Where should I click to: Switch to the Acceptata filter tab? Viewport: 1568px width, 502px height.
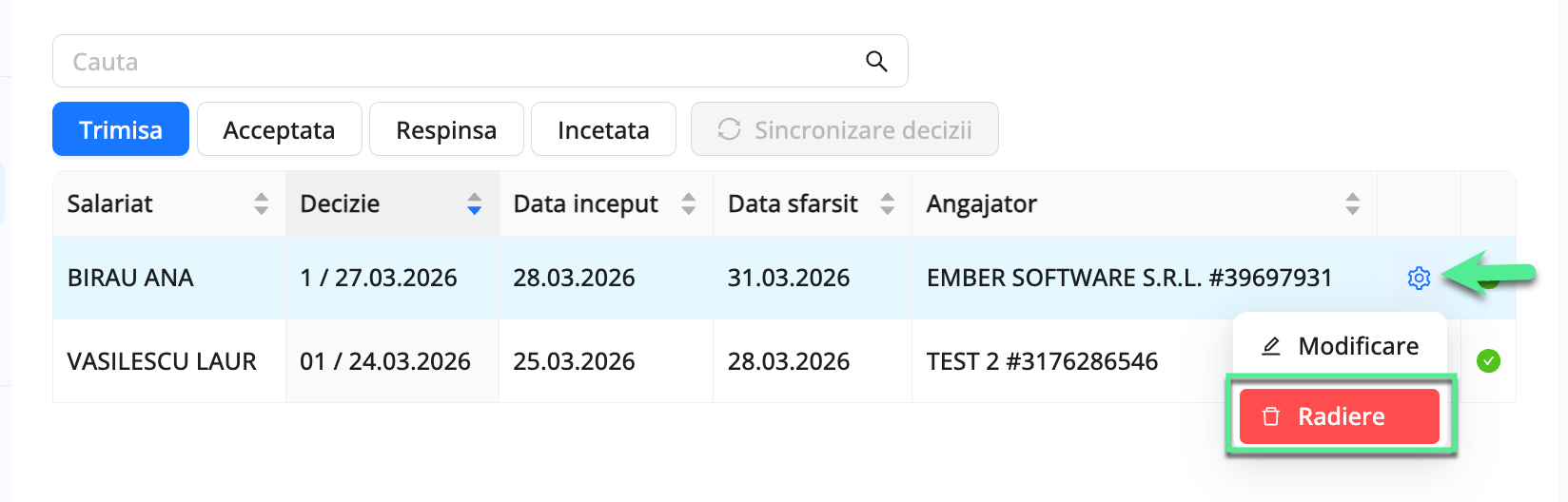[x=279, y=129]
